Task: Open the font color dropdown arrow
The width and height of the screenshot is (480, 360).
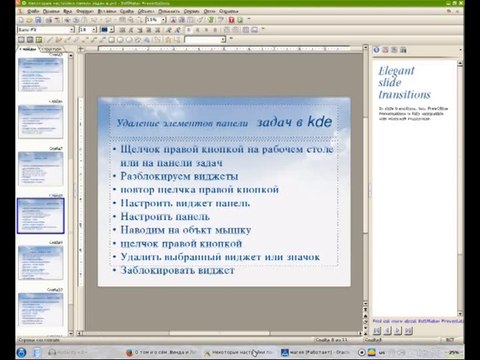Action: 112,30
